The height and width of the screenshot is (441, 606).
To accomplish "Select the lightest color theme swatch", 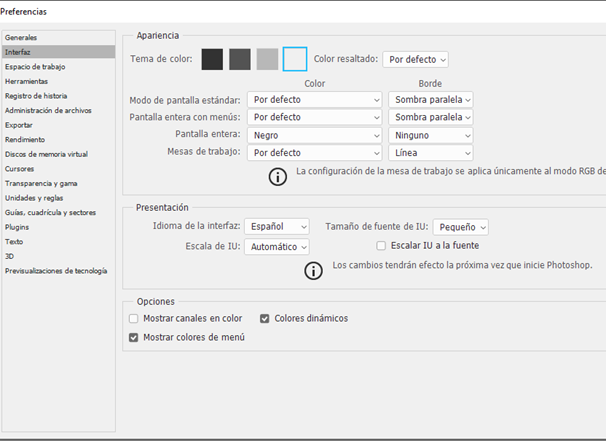I will [295, 59].
